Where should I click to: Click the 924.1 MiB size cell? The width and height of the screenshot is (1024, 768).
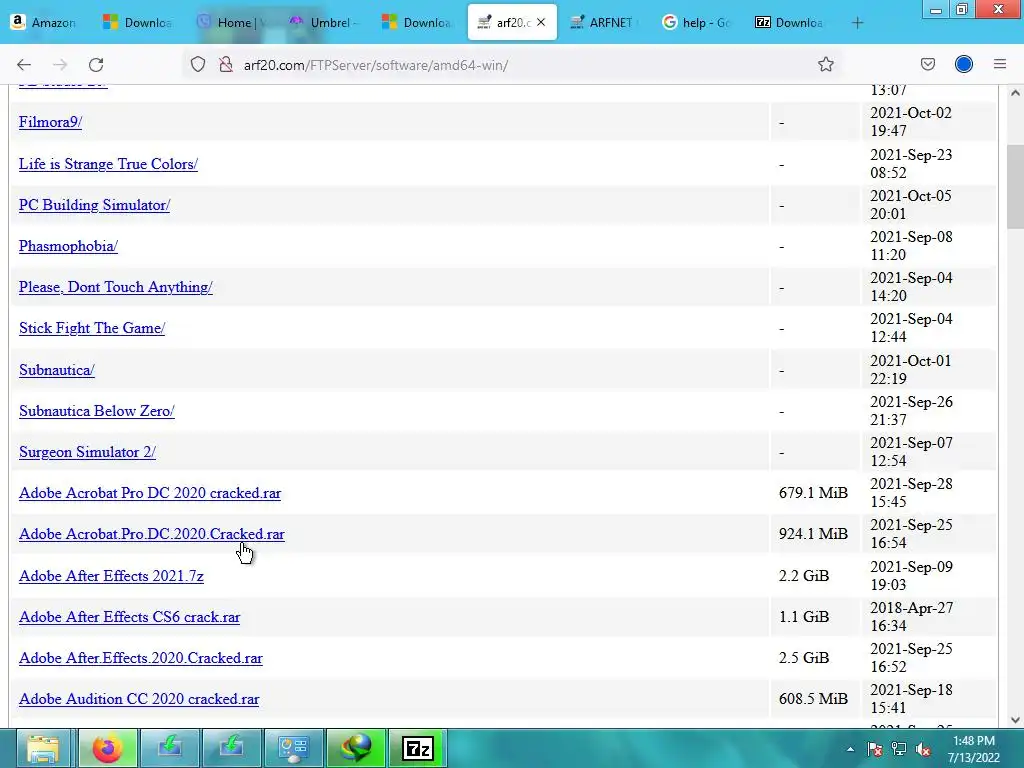(x=813, y=534)
